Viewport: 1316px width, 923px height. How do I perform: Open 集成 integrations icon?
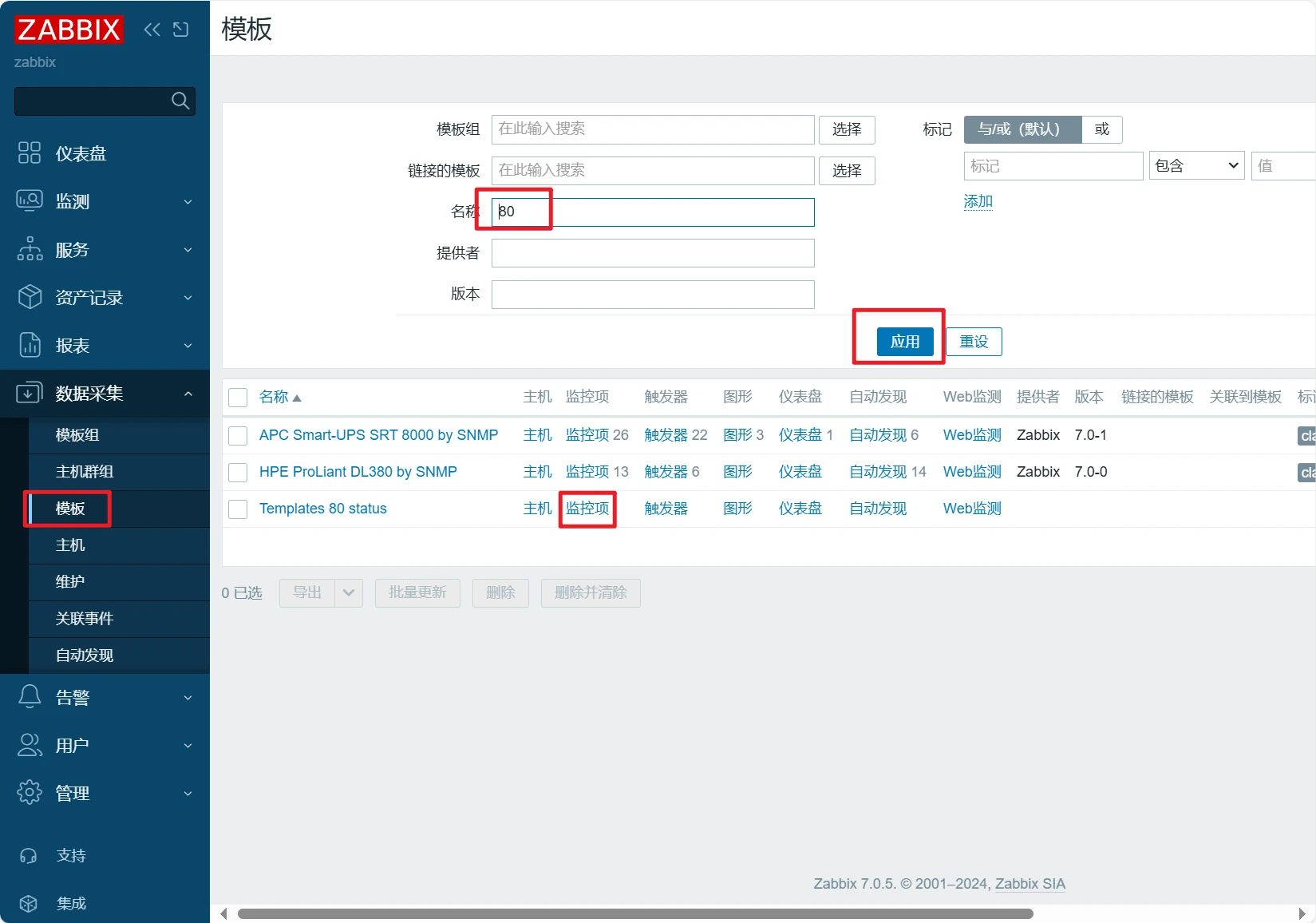tap(29, 904)
